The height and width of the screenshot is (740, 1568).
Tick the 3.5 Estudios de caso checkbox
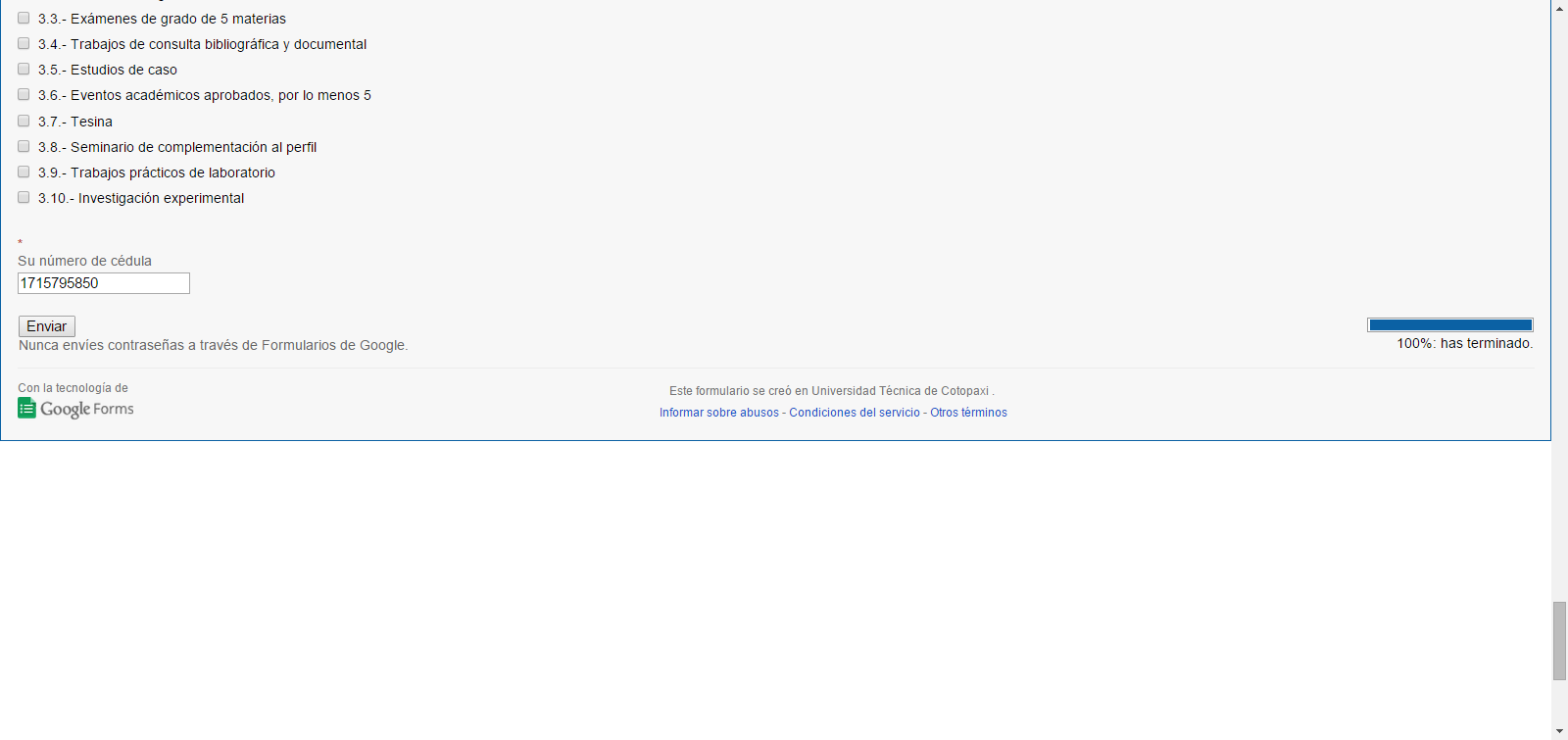pyautogui.click(x=24, y=69)
